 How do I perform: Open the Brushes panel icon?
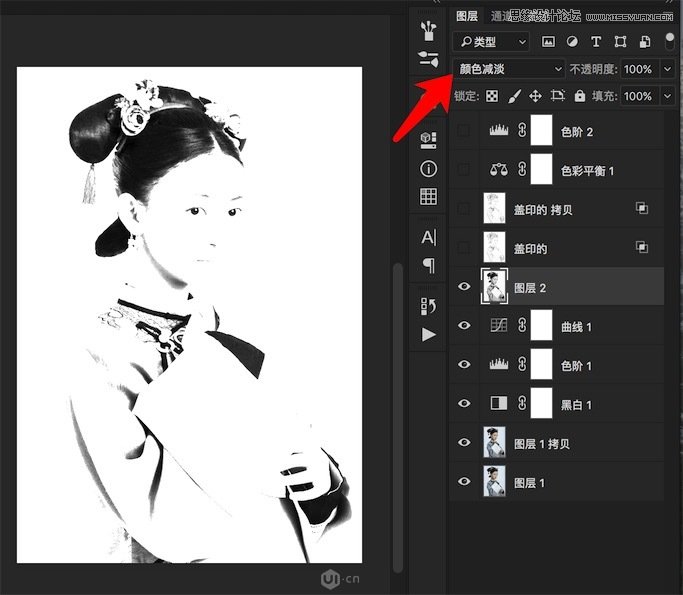point(429,30)
